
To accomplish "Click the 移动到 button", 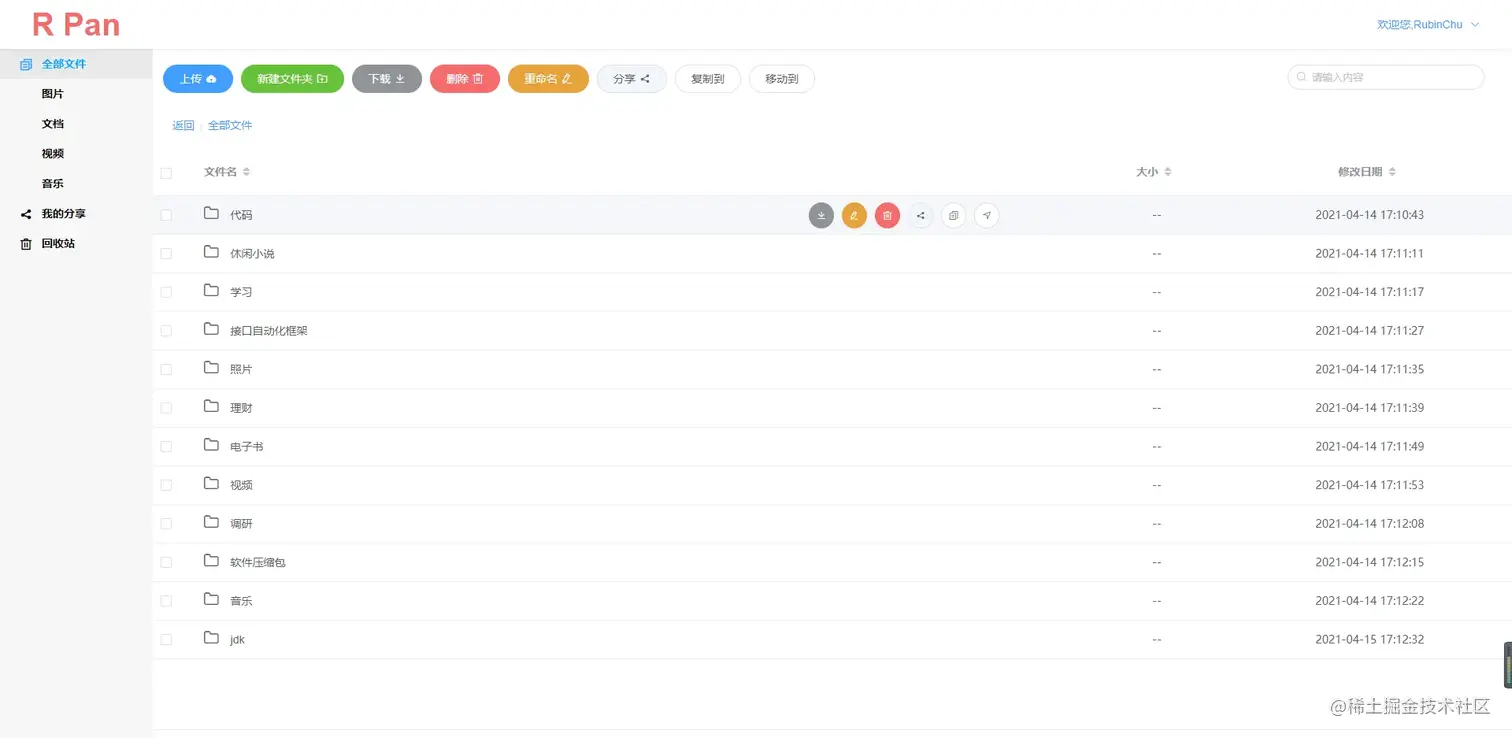I will click(782, 79).
